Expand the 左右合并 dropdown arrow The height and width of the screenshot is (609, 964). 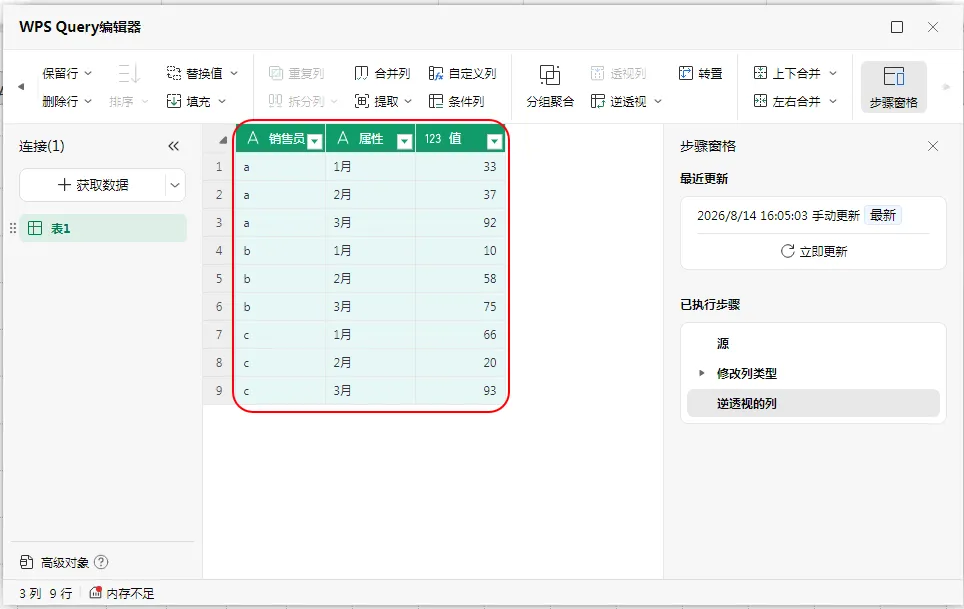click(x=833, y=101)
